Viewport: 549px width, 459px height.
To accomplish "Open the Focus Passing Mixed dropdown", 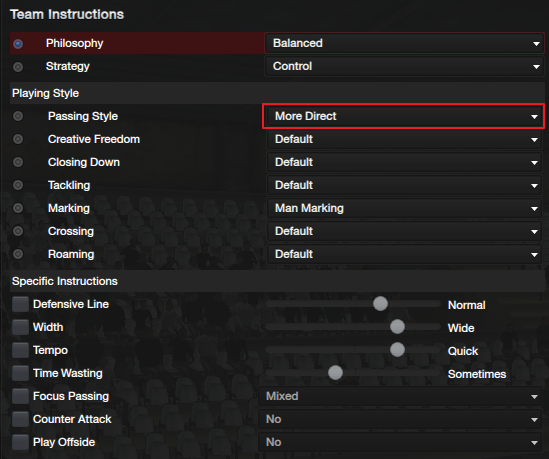I will 400,396.
